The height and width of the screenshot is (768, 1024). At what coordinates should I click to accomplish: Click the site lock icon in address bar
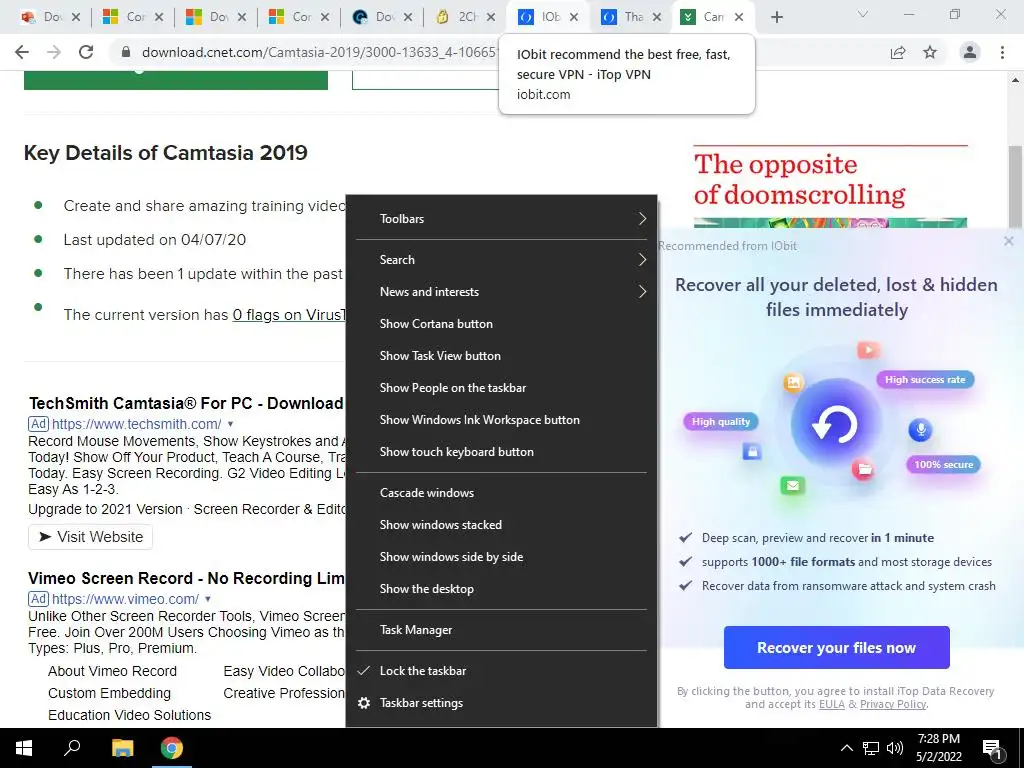click(126, 52)
